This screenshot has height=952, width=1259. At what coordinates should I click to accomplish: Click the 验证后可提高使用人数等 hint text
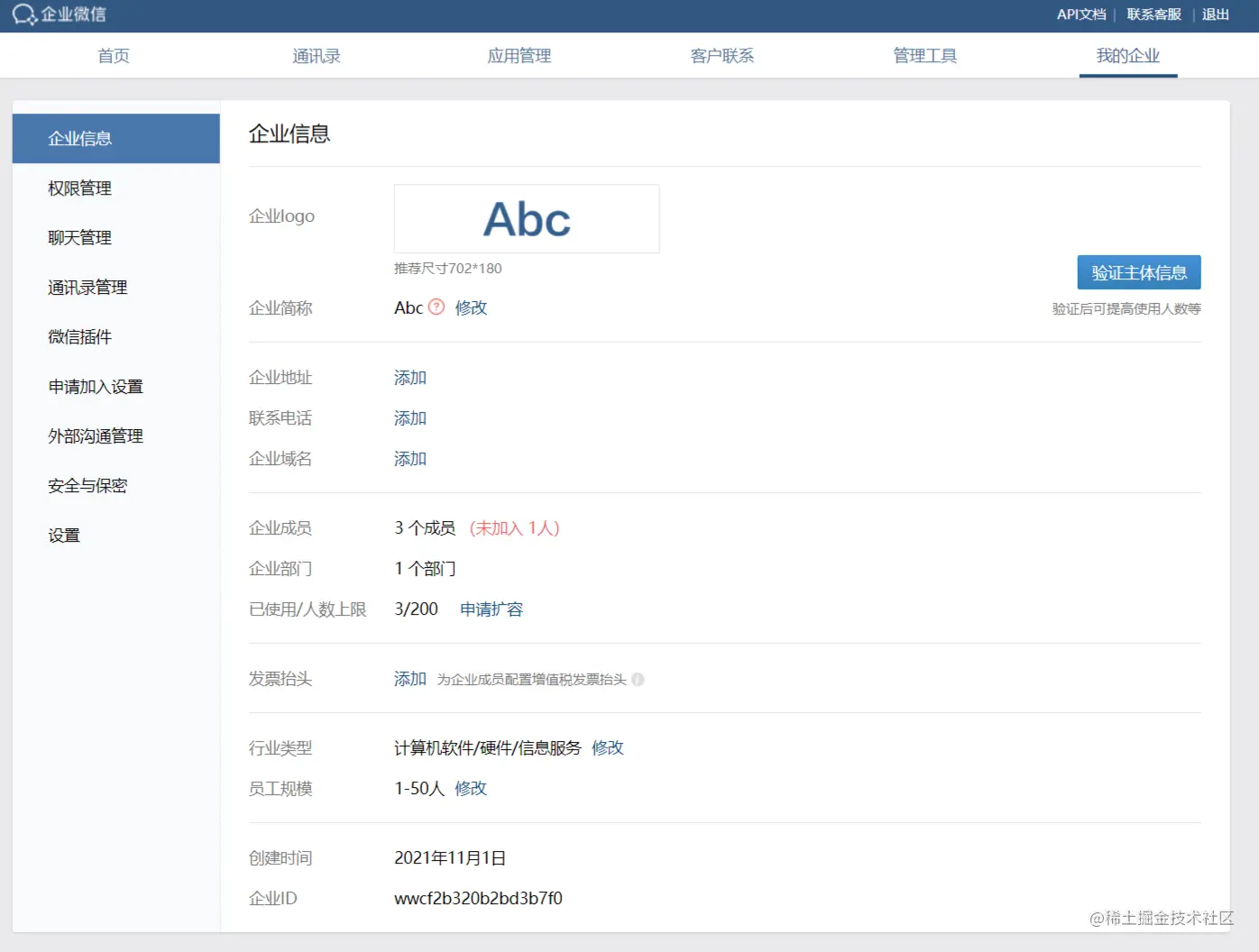pos(1126,309)
